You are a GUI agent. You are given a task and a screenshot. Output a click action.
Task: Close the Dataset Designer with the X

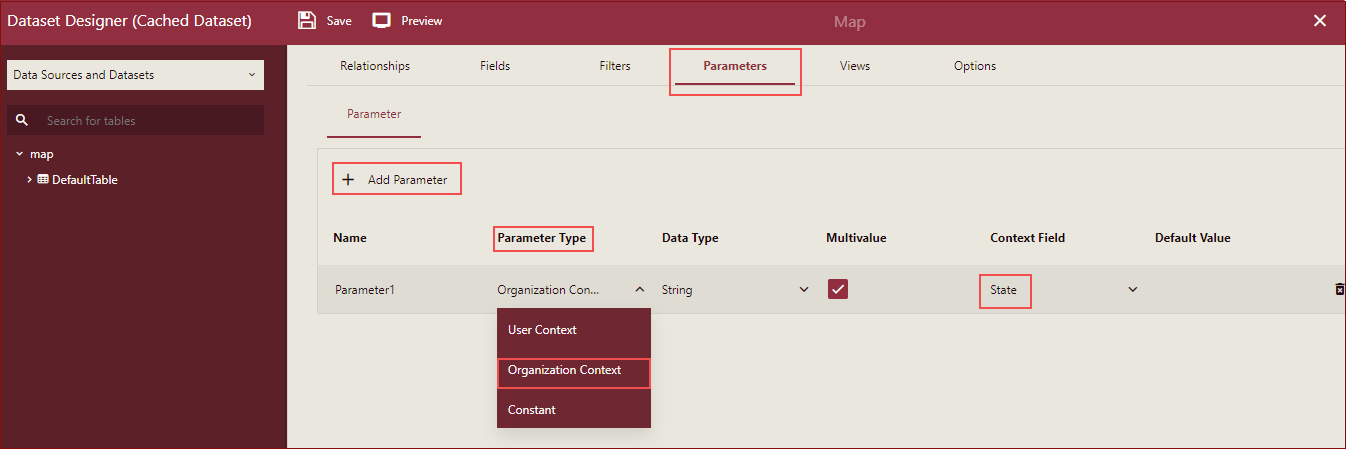[1320, 20]
